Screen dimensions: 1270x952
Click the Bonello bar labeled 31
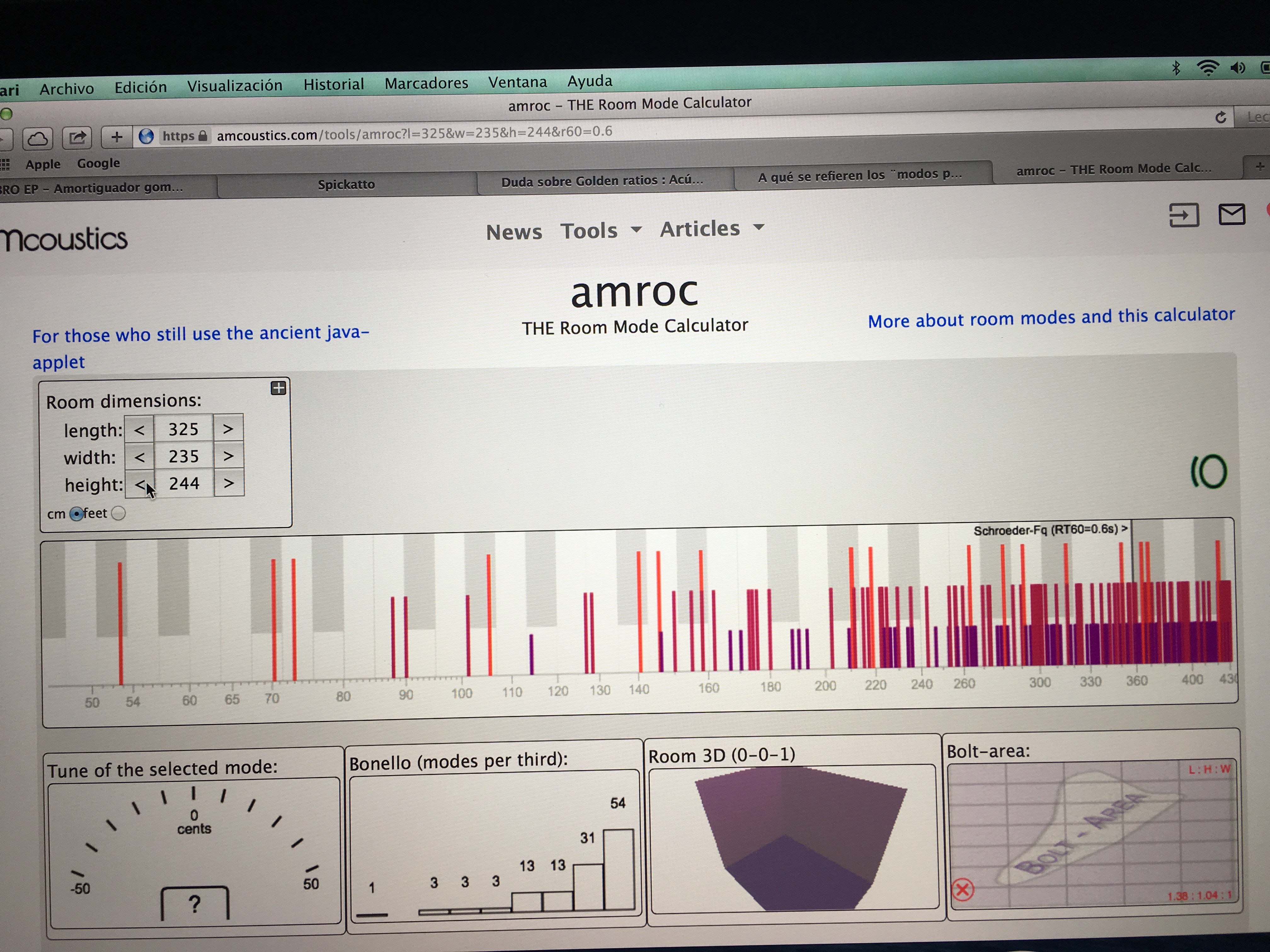click(588, 887)
